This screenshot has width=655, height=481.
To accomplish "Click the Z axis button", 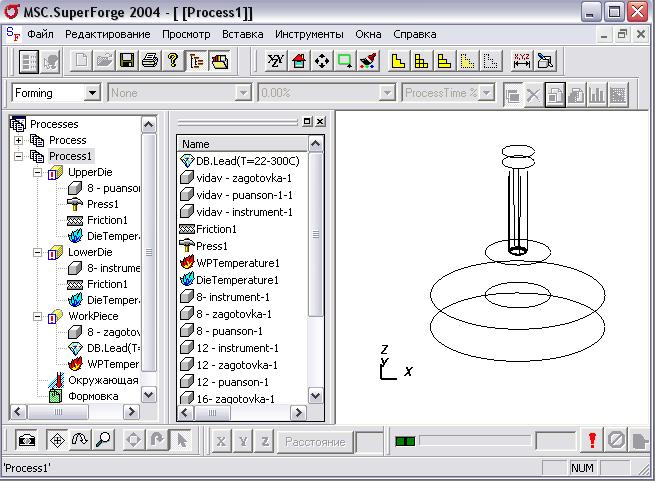I will [x=265, y=441].
